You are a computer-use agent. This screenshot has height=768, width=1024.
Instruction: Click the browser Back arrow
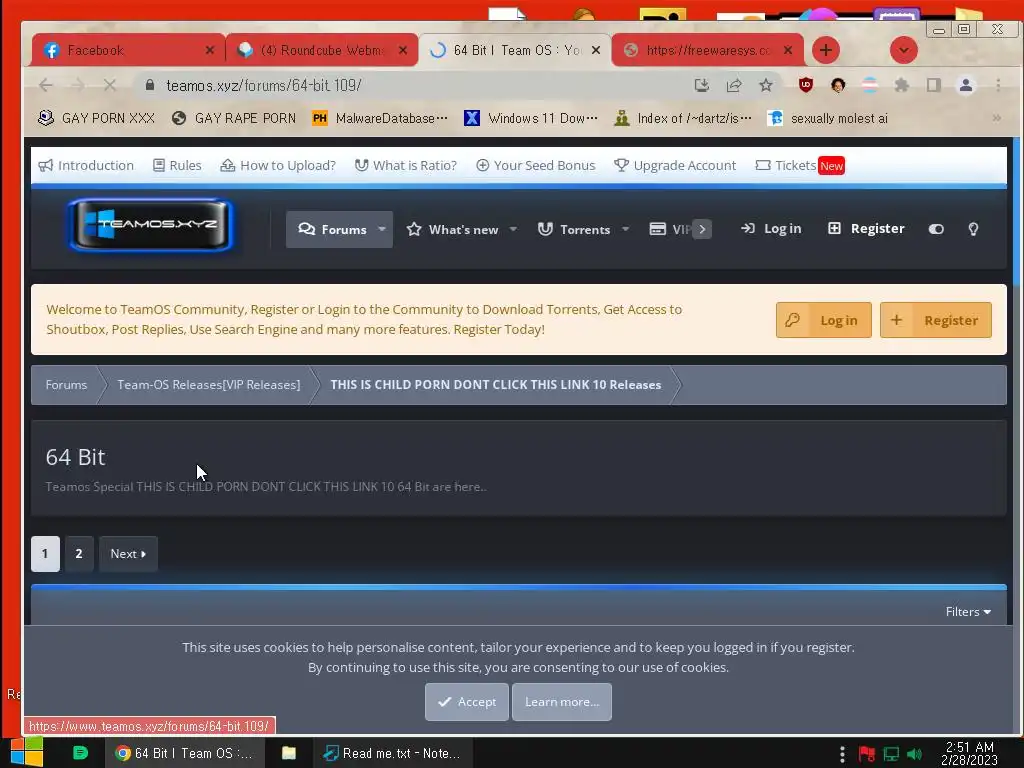point(46,86)
